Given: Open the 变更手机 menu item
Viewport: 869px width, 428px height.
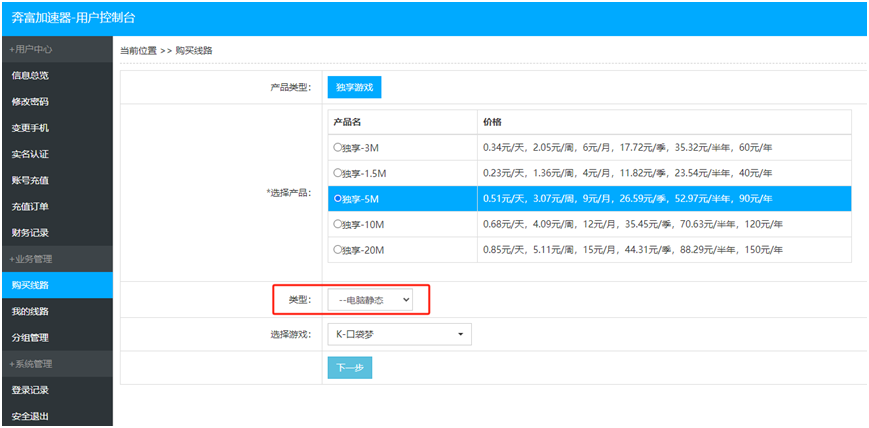Looking at the screenshot, I should click(30, 128).
